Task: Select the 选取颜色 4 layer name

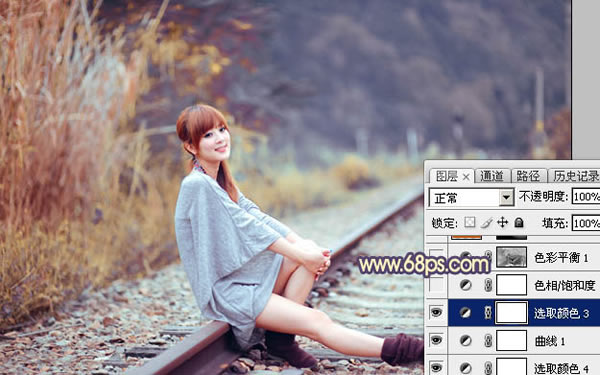Action: (x=561, y=368)
